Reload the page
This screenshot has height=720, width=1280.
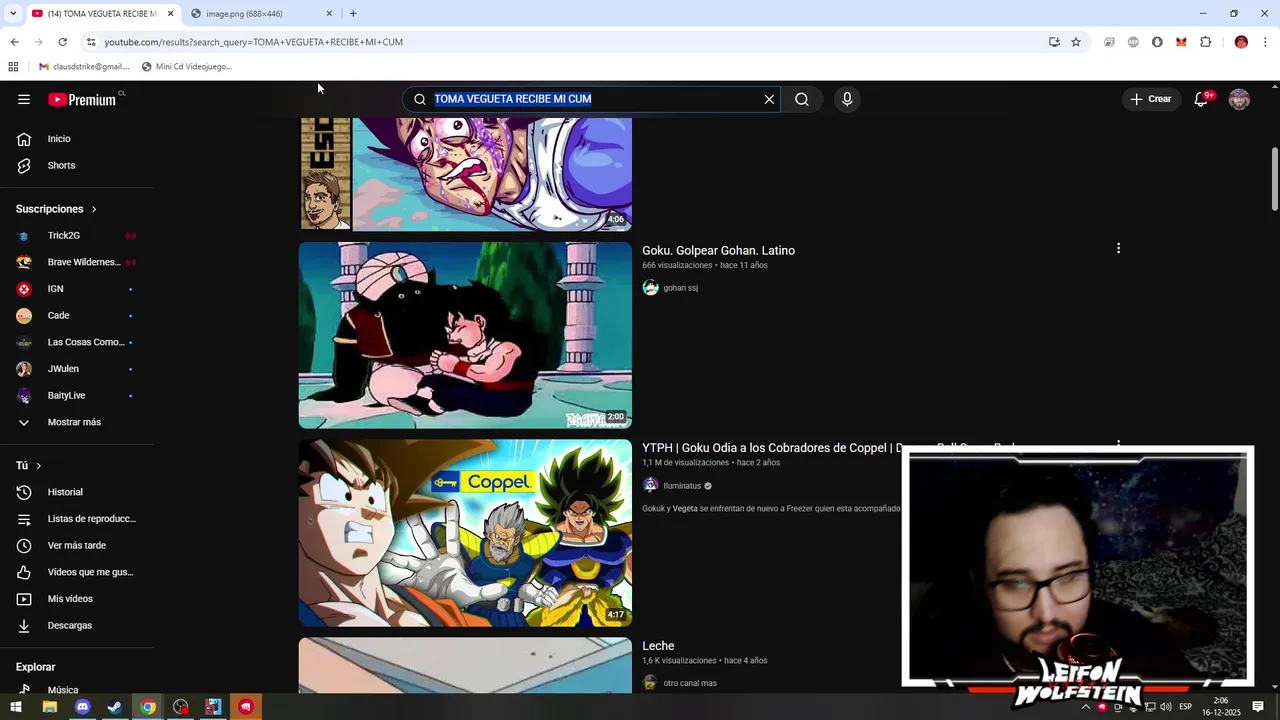point(62,42)
